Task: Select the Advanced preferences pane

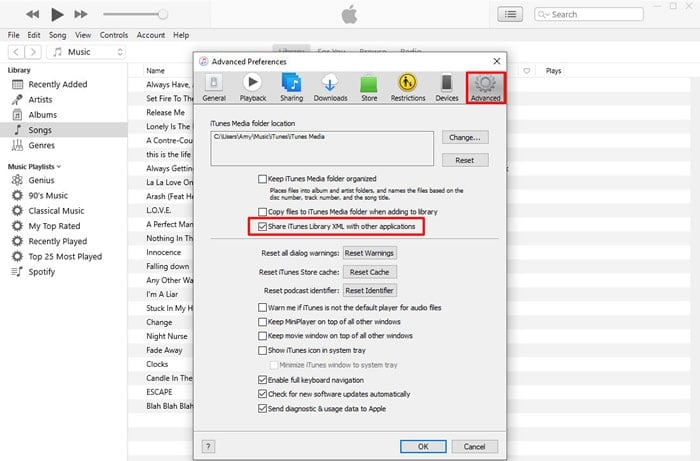Action: click(x=486, y=87)
